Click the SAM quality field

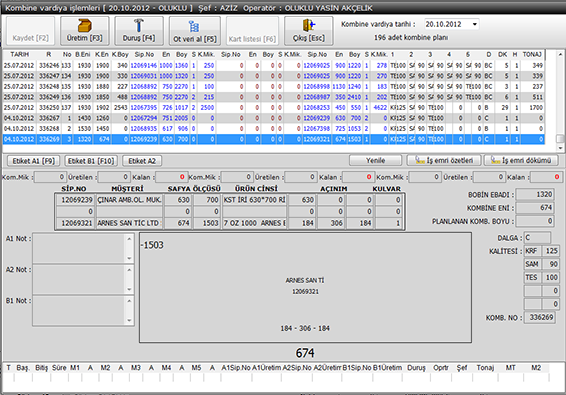532,264
